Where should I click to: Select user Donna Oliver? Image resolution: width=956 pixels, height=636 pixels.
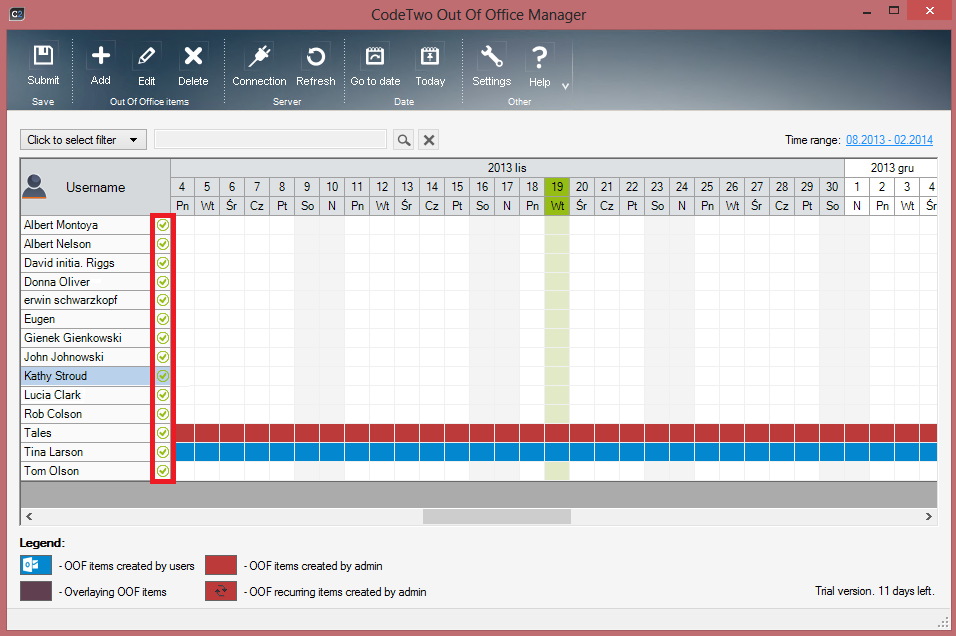pyautogui.click(x=85, y=282)
